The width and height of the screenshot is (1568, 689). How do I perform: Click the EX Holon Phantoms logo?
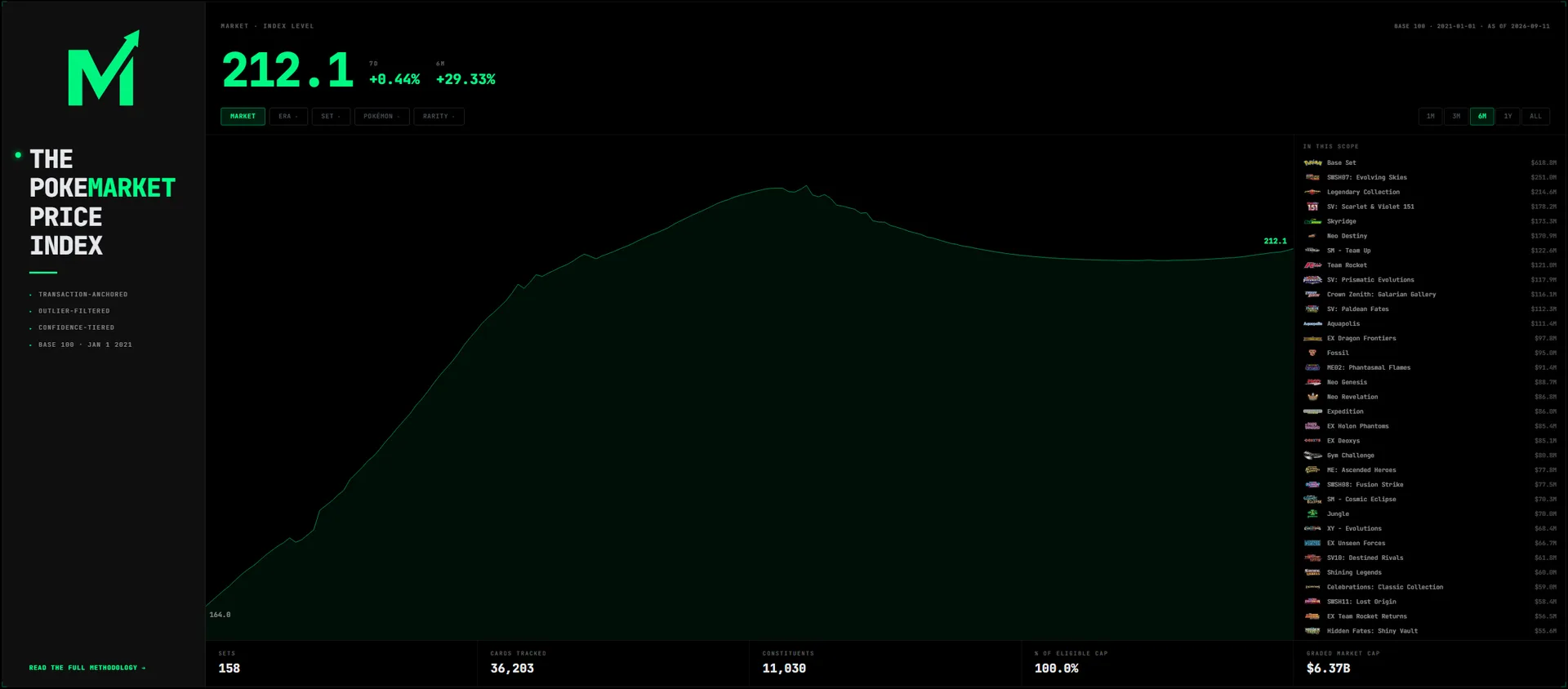pyautogui.click(x=1312, y=427)
